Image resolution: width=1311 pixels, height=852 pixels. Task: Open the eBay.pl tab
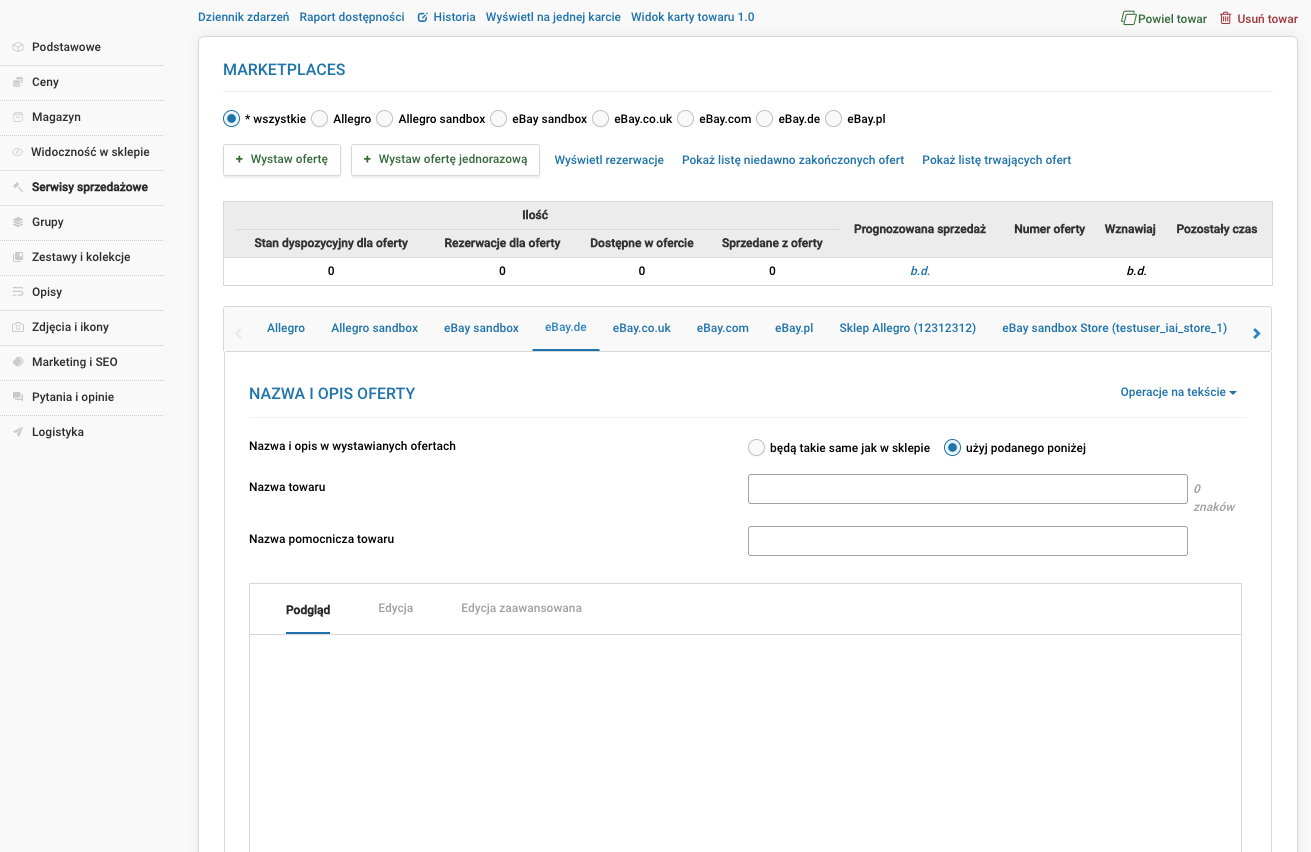click(x=794, y=328)
